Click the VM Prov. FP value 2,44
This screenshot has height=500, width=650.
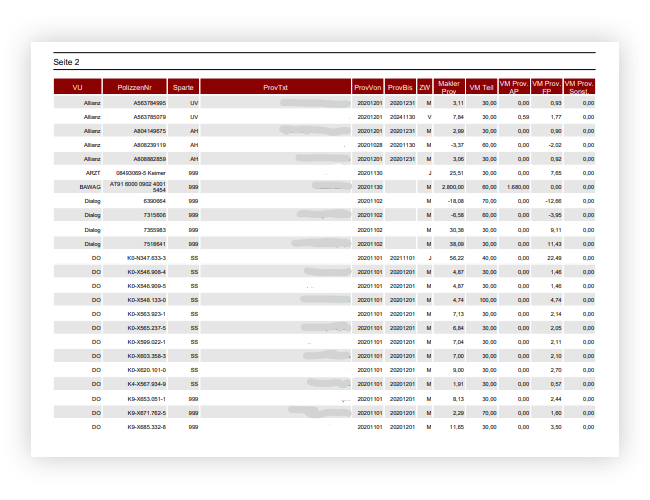(556, 399)
